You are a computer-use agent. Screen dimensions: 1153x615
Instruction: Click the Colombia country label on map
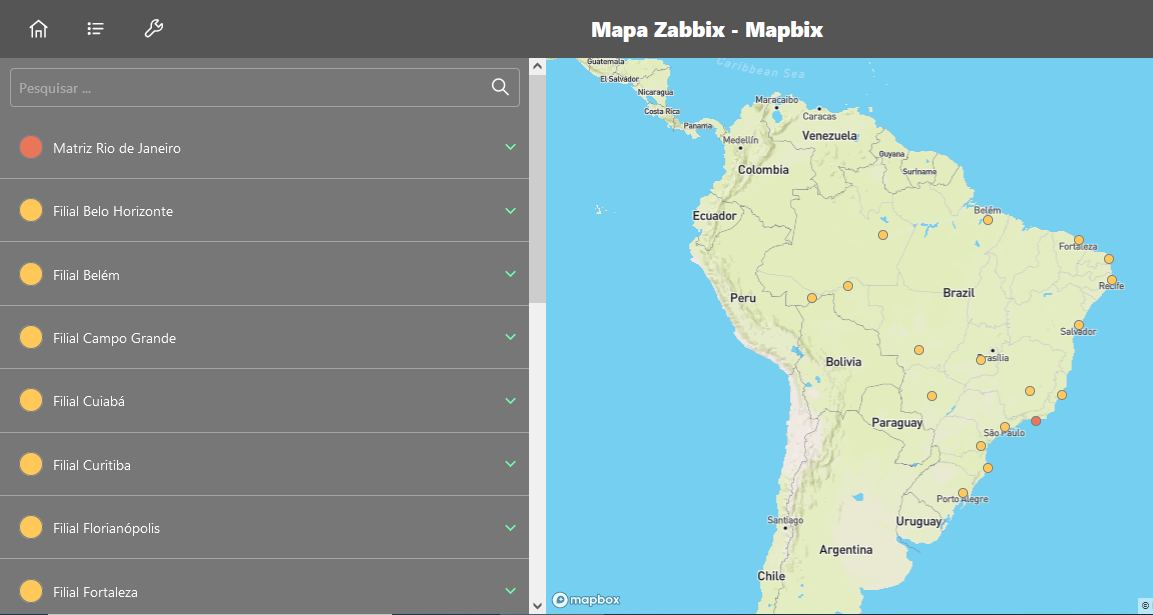coord(763,169)
